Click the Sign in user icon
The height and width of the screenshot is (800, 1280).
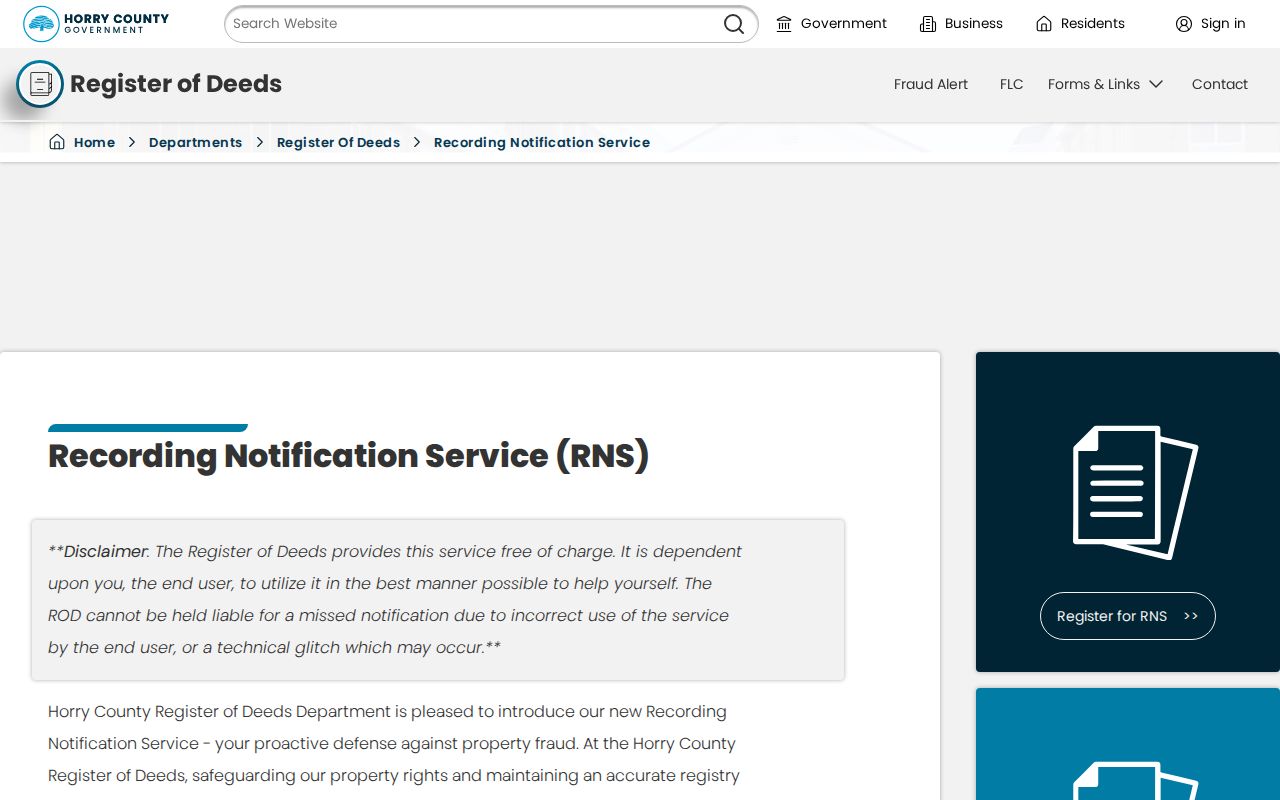(x=1184, y=24)
